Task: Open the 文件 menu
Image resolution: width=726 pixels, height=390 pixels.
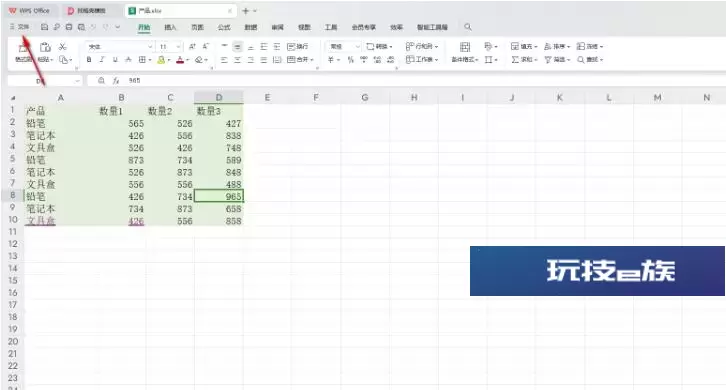Action: click(x=20, y=27)
